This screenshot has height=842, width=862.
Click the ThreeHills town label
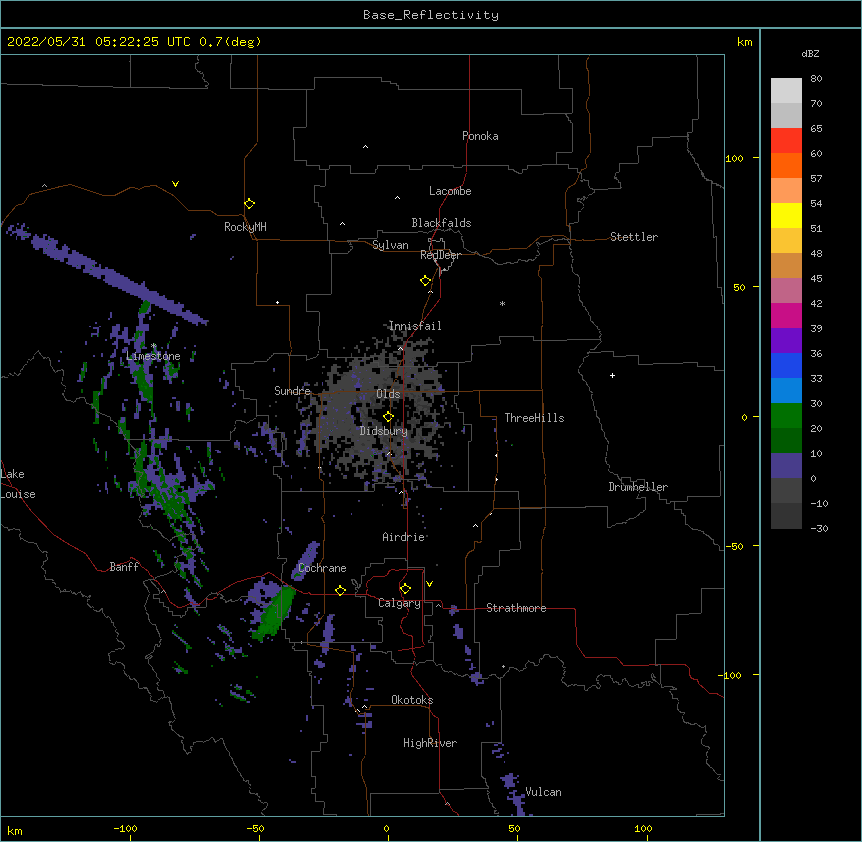(534, 418)
